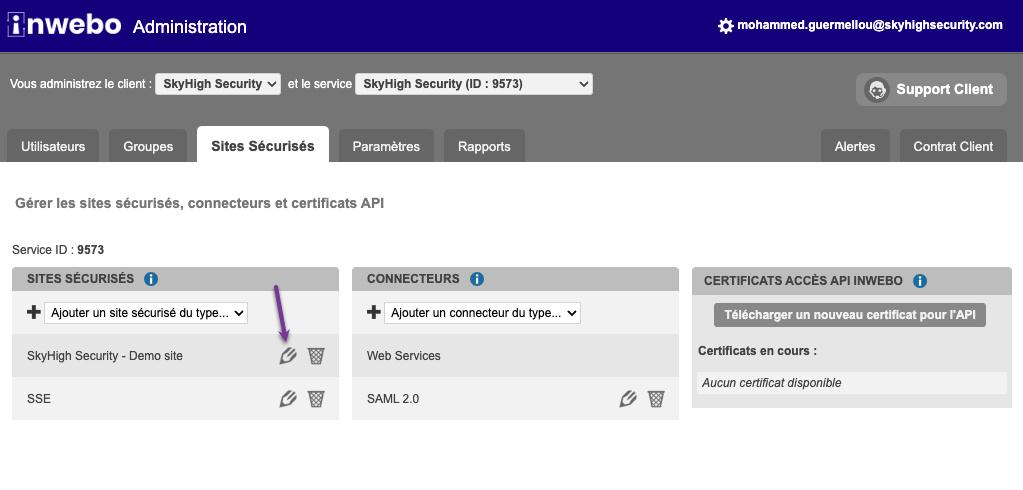Delete the SAML 2.0 connector
The height and width of the screenshot is (490, 1023).
[656, 398]
